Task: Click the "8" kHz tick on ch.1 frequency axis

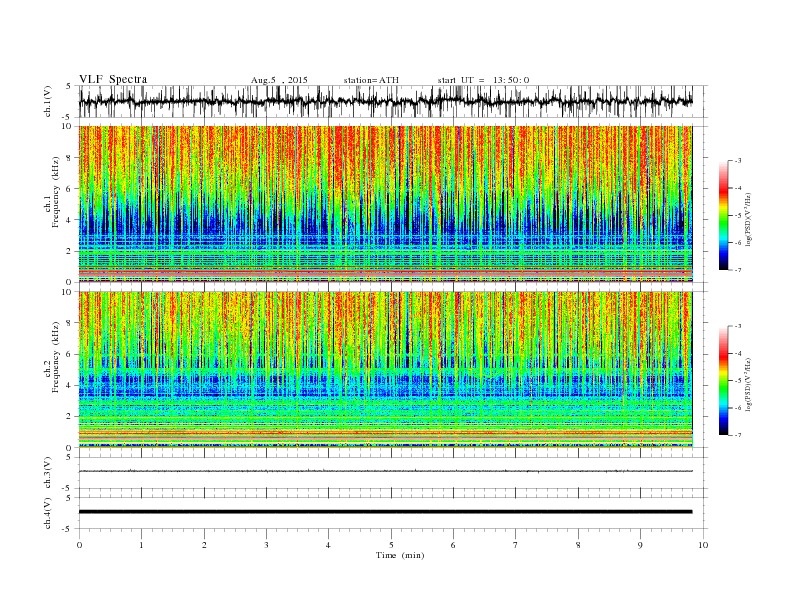Action: click(x=70, y=158)
